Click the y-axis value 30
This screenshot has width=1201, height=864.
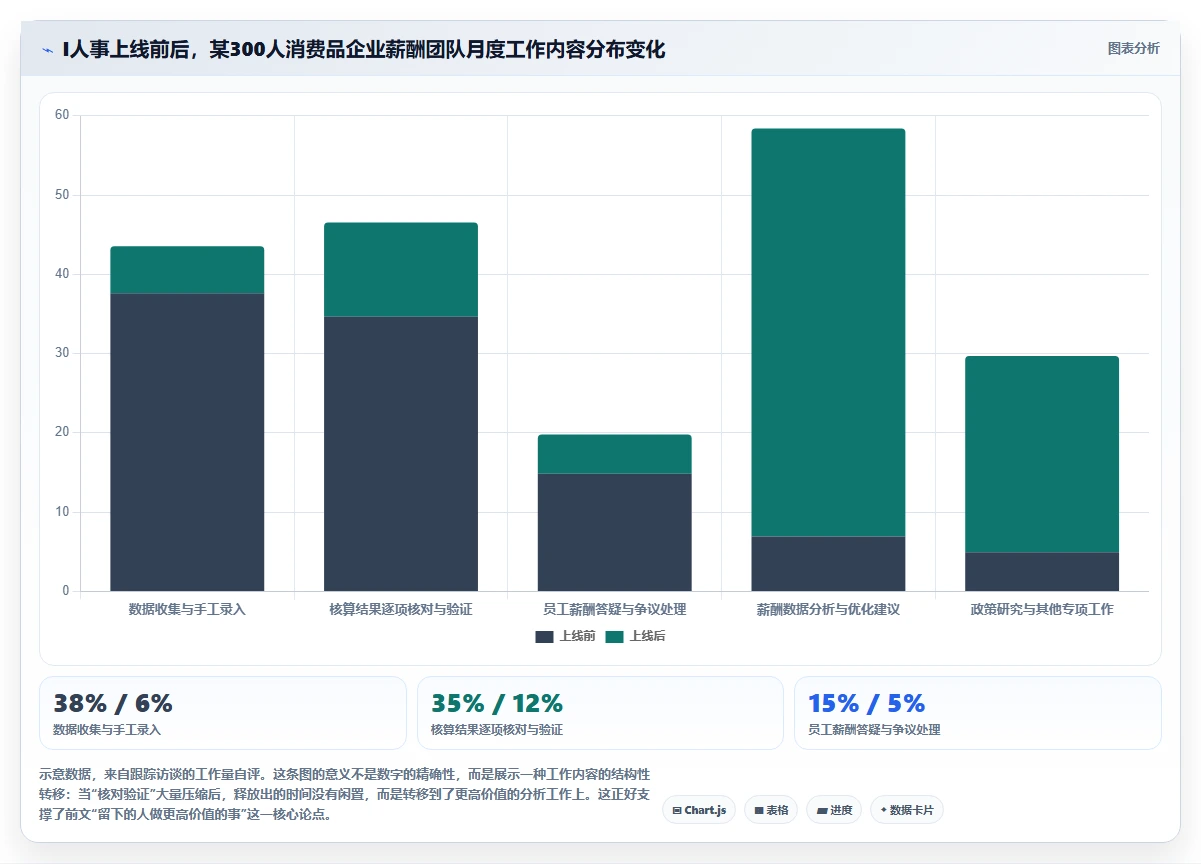pyautogui.click(x=62, y=353)
